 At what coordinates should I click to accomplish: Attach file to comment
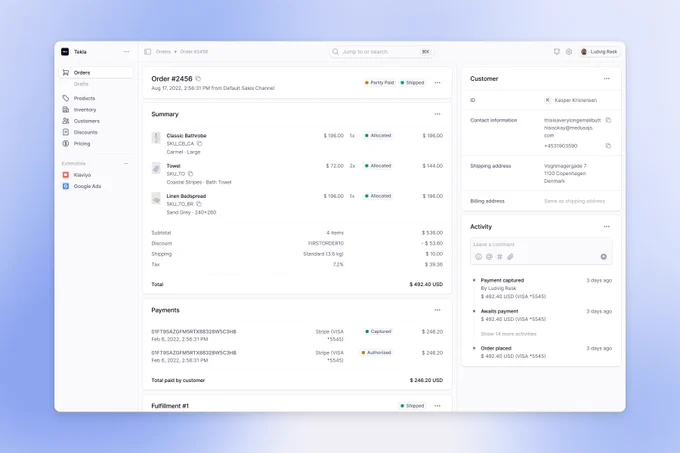click(510, 257)
